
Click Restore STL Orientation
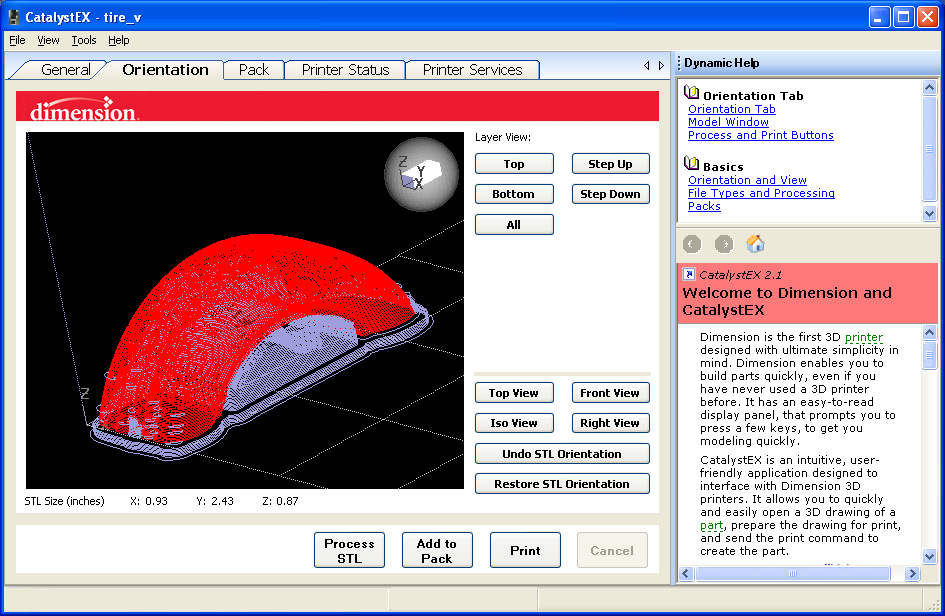562,484
